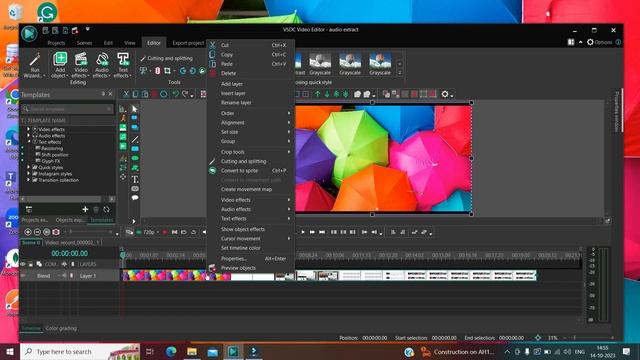Pin the Templates panel
640x360 pixels.
point(103,94)
